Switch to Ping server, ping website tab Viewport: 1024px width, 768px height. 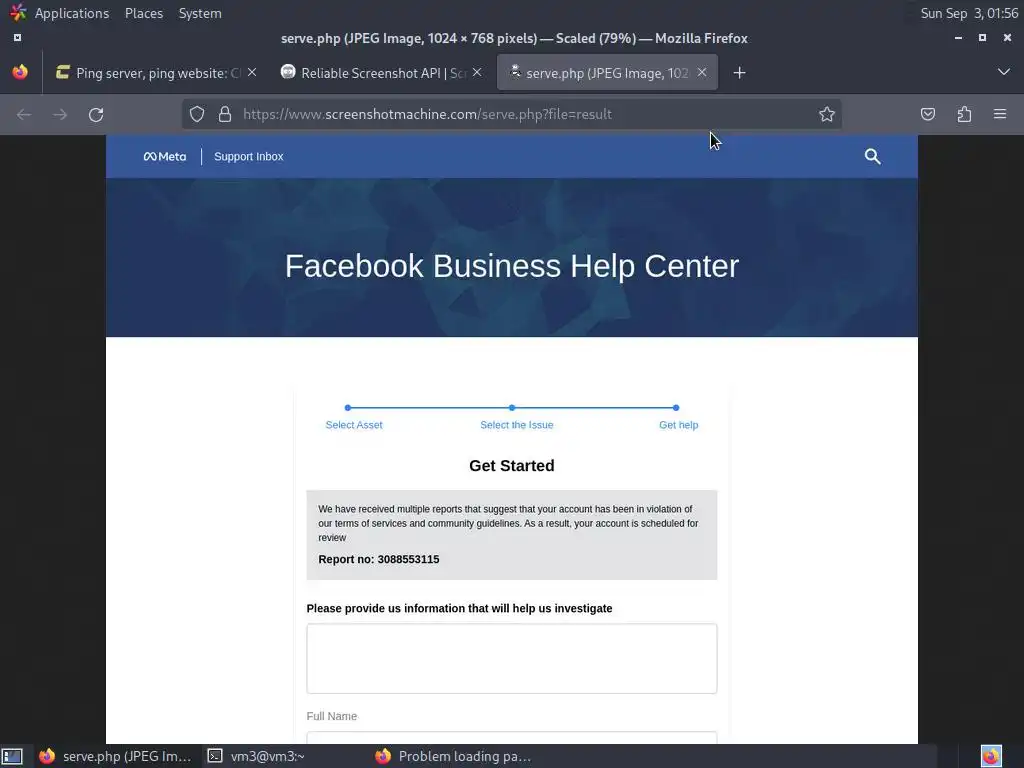[x=156, y=72]
